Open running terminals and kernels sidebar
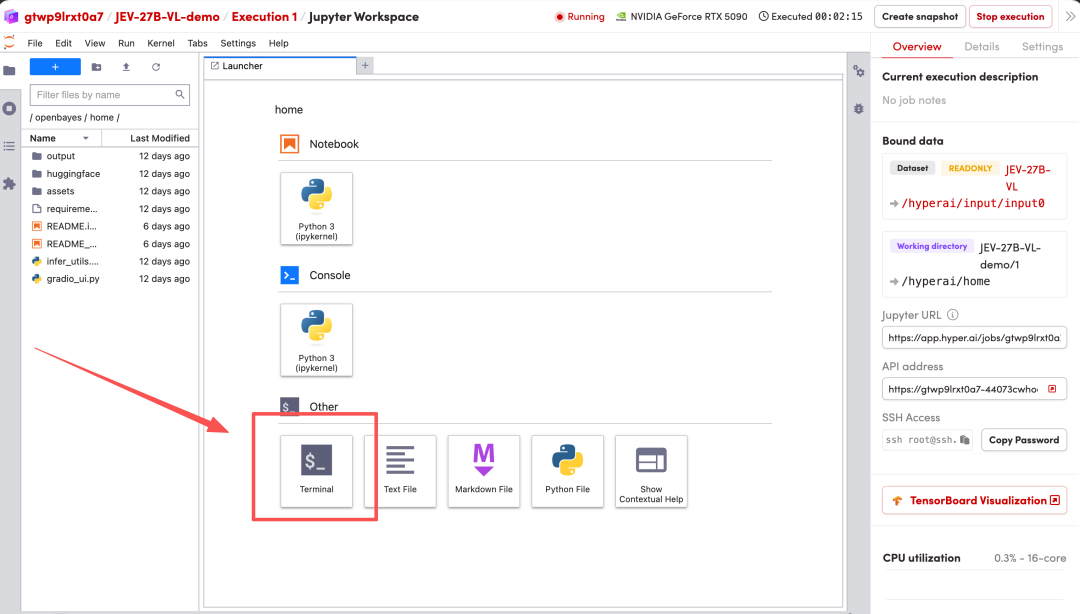The height and width of the screenshot is (614, 1080). click(10, 108)
